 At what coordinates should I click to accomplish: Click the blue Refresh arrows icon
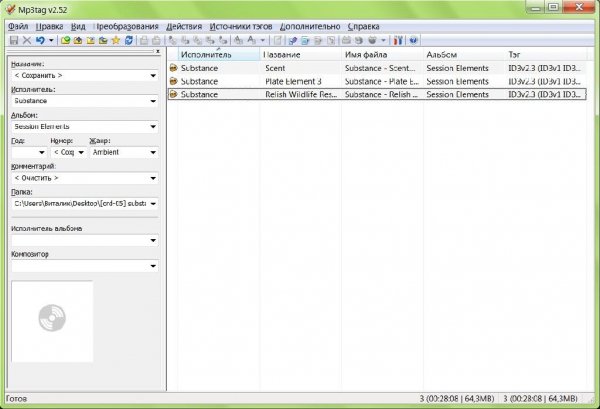129,40
